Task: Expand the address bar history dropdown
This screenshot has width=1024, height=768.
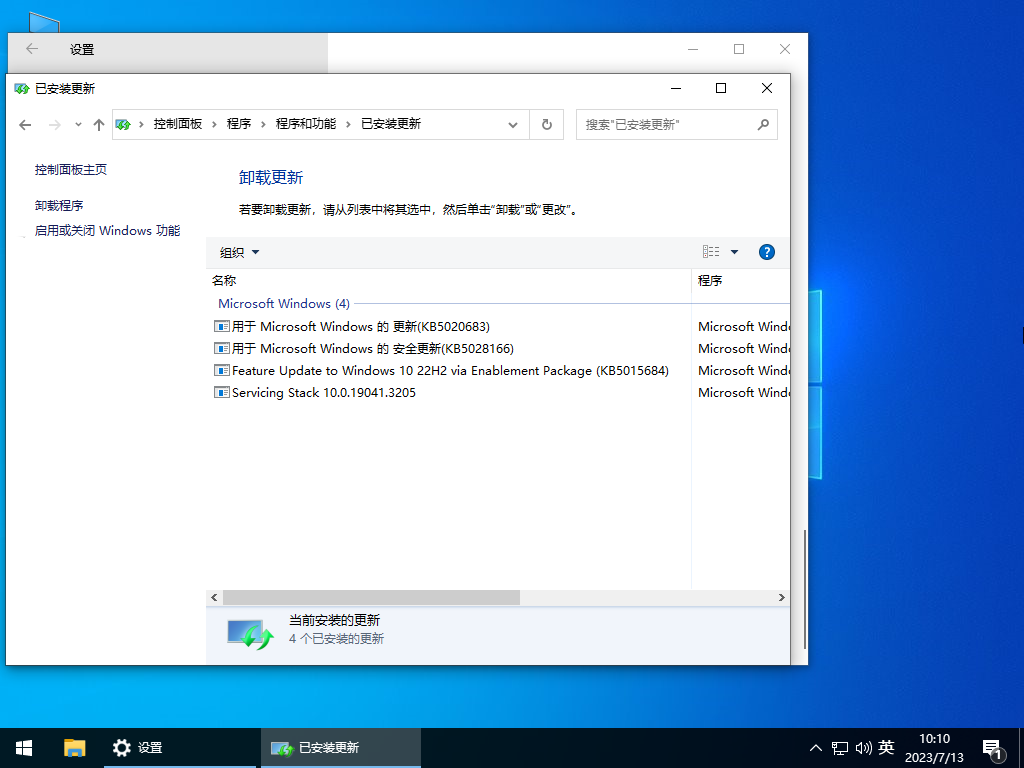Action: click(x=512, y=124)
